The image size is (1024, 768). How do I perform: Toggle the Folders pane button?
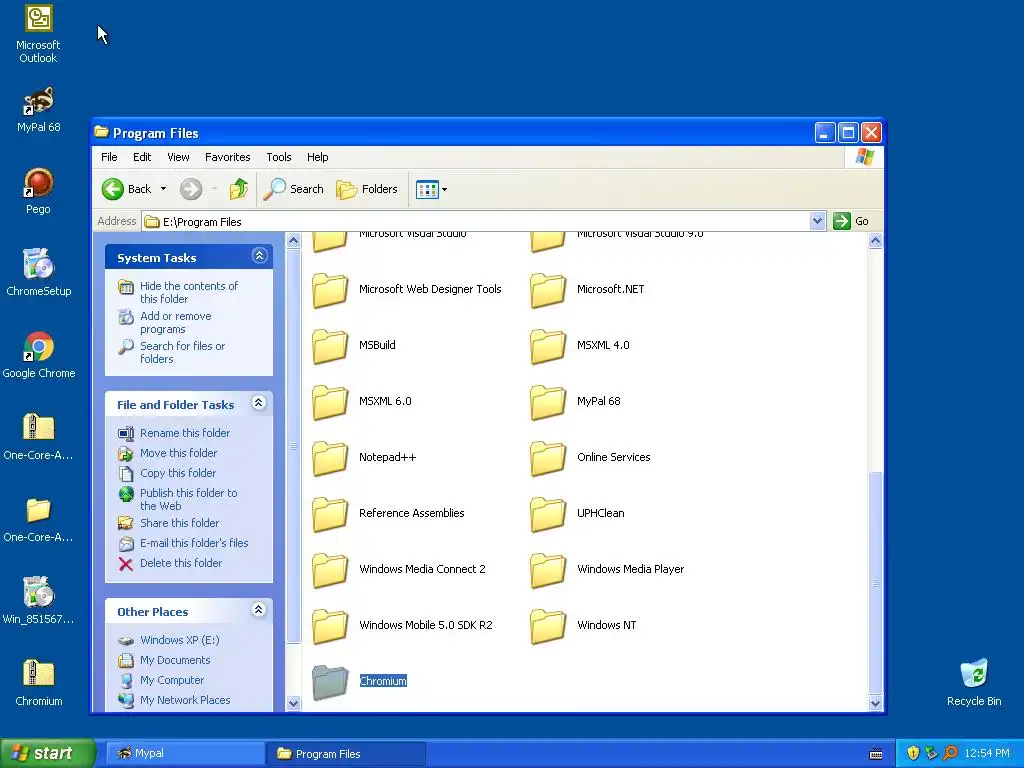pyautogui.click(x=367, y=189)
